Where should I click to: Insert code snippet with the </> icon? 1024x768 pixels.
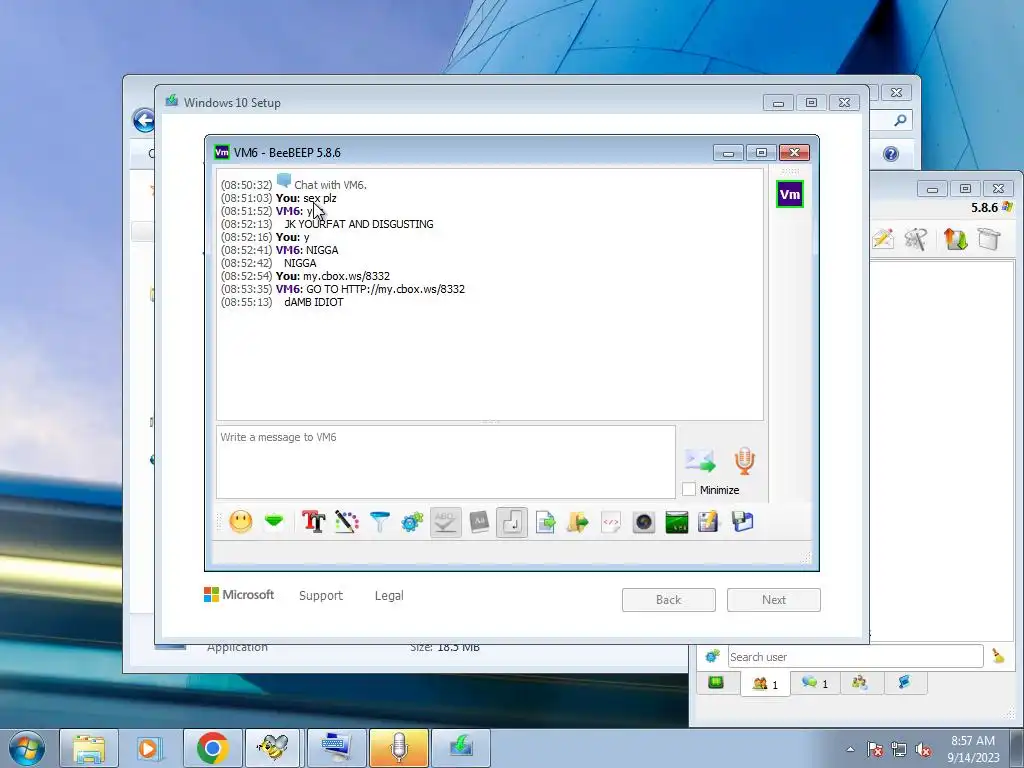coord(611,522)
